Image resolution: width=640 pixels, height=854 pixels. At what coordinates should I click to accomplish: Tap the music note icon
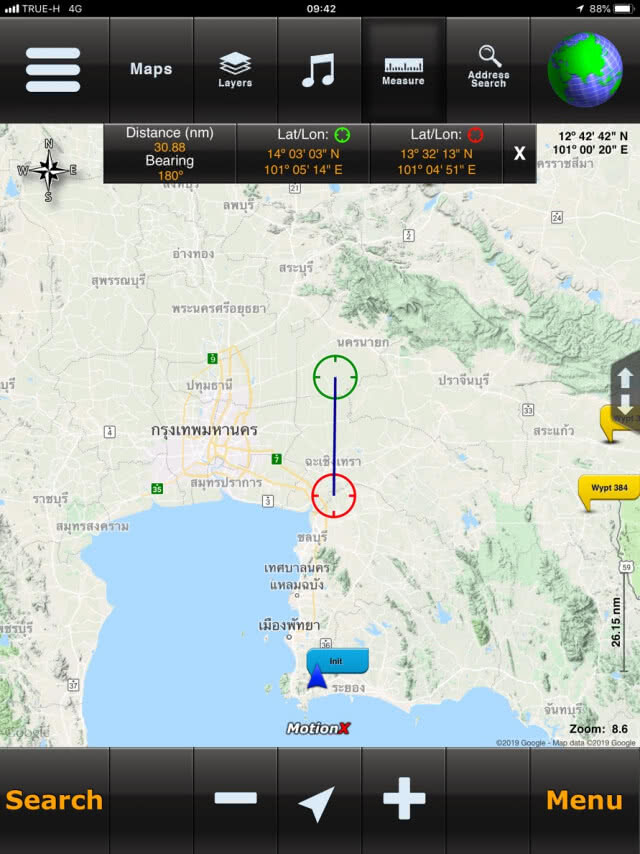(x=319, y=70)
